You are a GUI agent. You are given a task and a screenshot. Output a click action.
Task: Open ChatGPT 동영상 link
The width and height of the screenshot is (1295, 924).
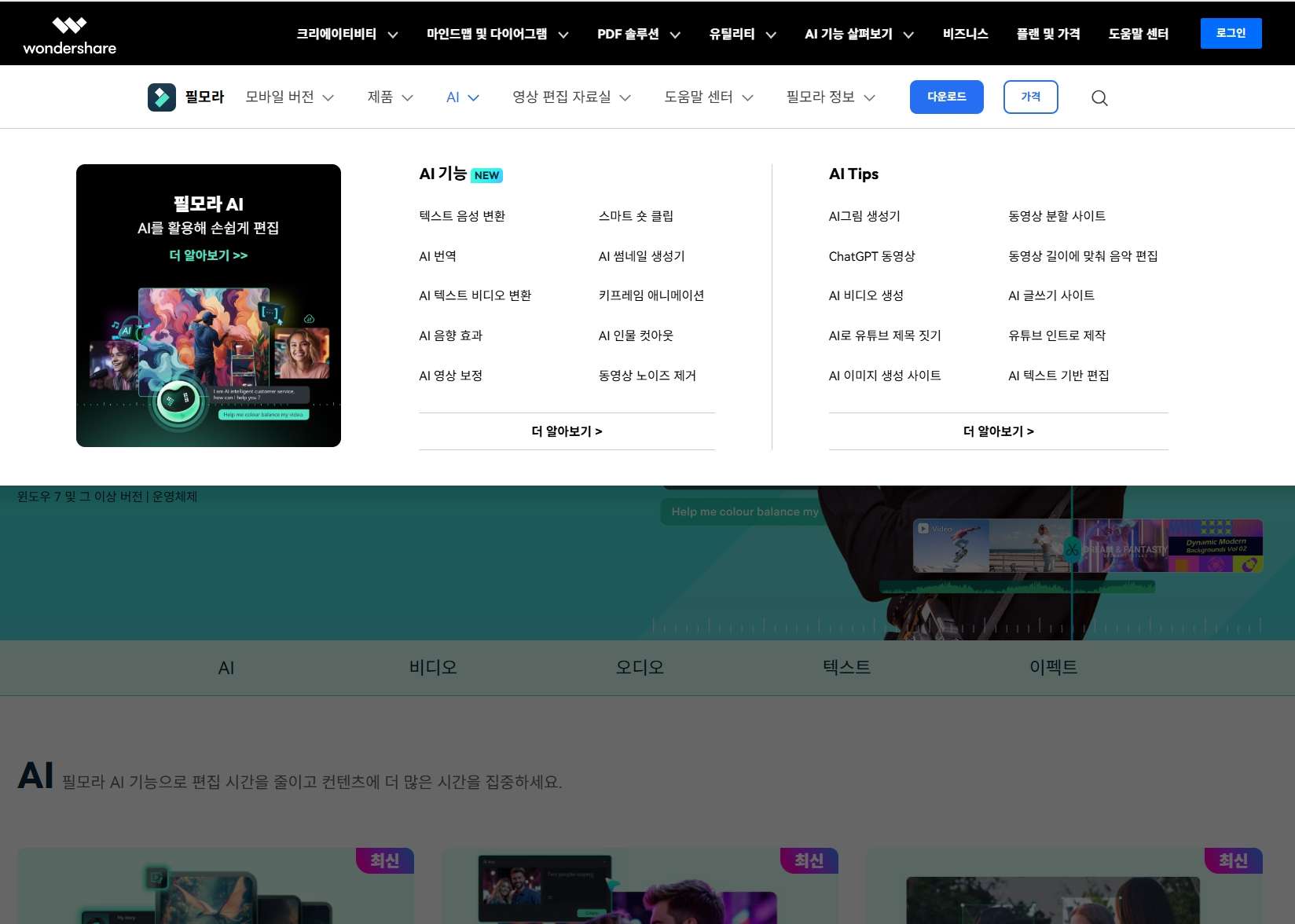tap(872, 256)
